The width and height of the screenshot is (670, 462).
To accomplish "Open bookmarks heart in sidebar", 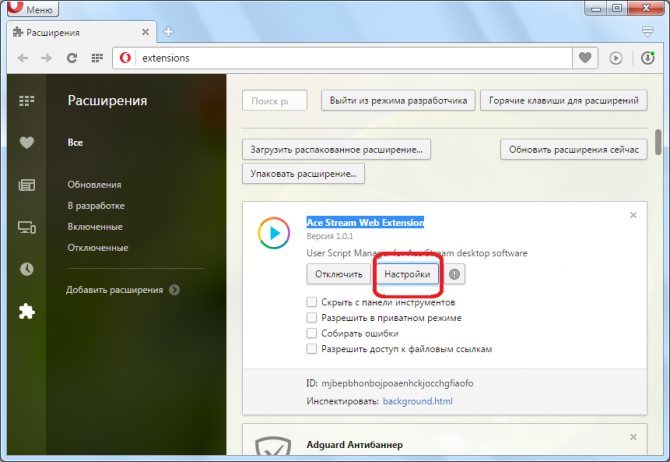I will click(x=26, y=142).
